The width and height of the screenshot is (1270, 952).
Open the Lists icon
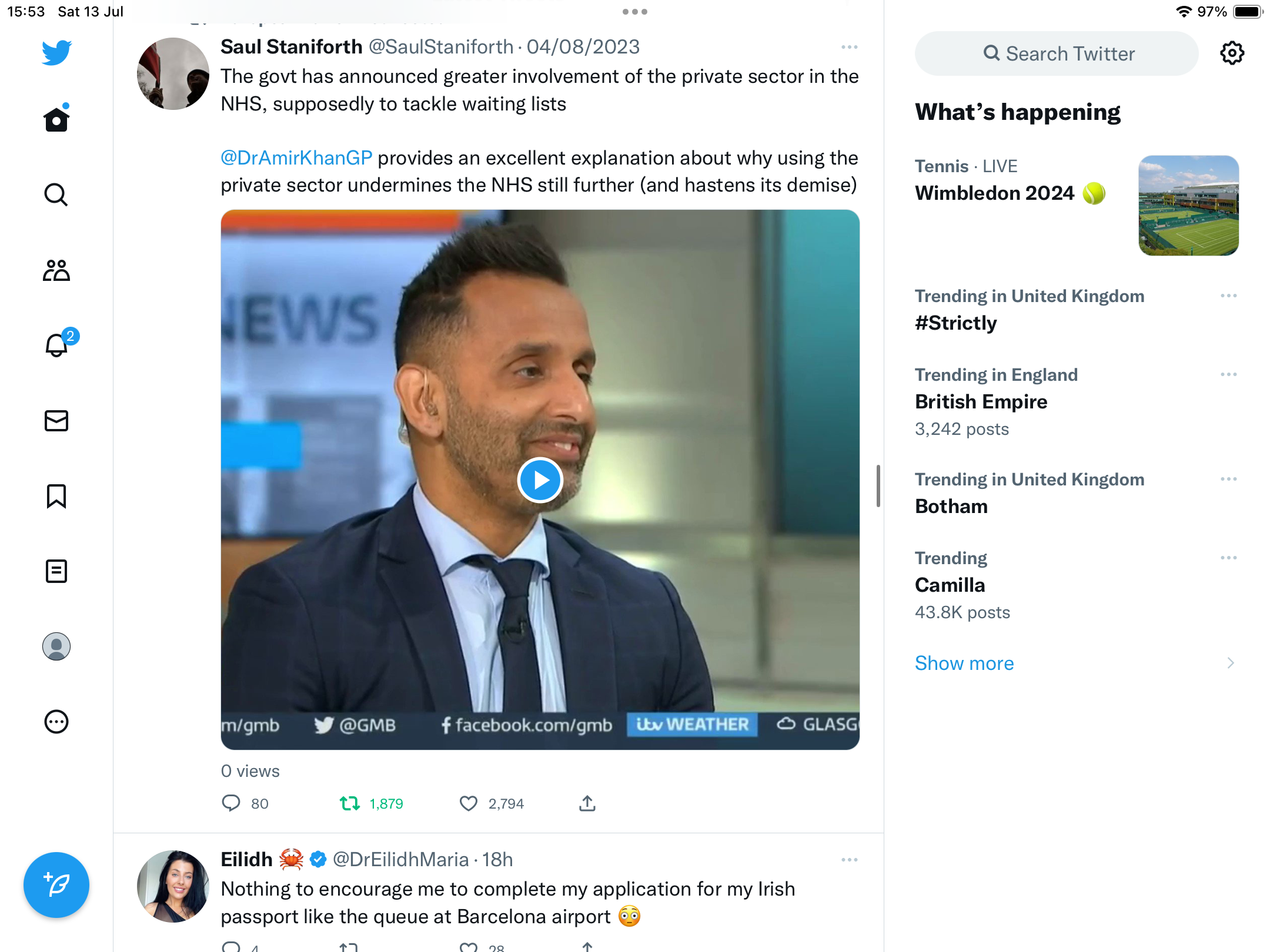pos(56,571)
